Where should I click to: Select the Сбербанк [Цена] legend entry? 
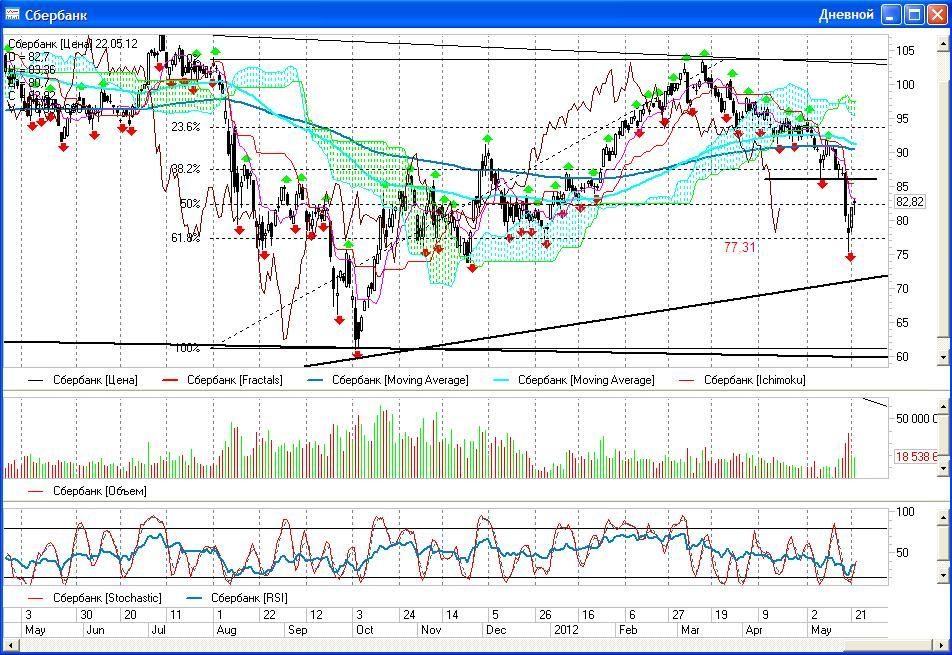point(83,380)
